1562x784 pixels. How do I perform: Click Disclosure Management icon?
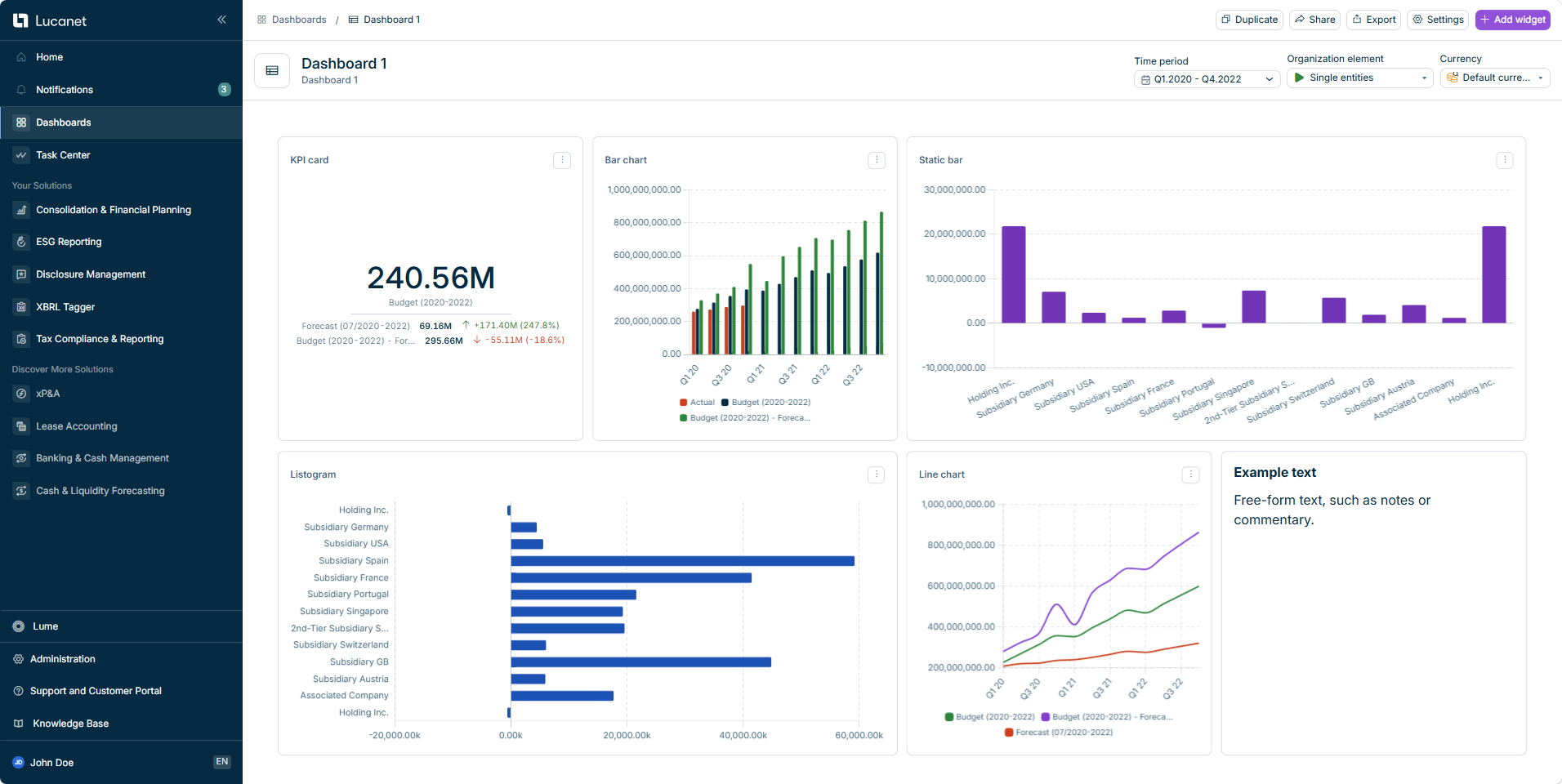pos(21,274)
